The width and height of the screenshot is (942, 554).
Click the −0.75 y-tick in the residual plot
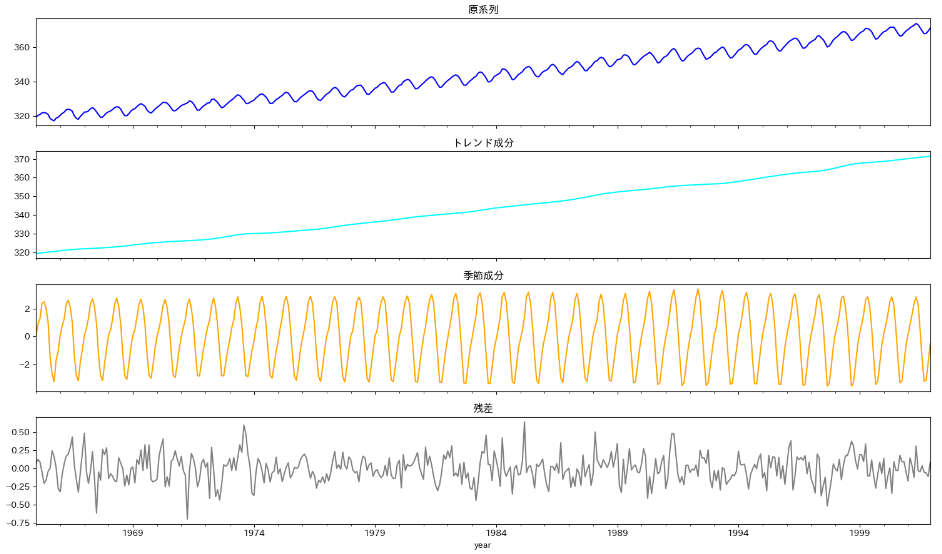click(x=16, y=523)
